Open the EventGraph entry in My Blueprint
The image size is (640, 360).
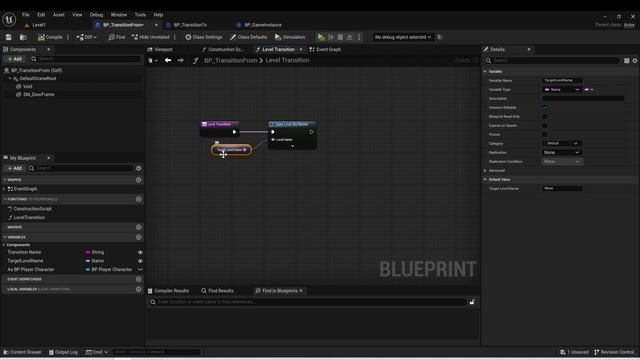[25, 189]
